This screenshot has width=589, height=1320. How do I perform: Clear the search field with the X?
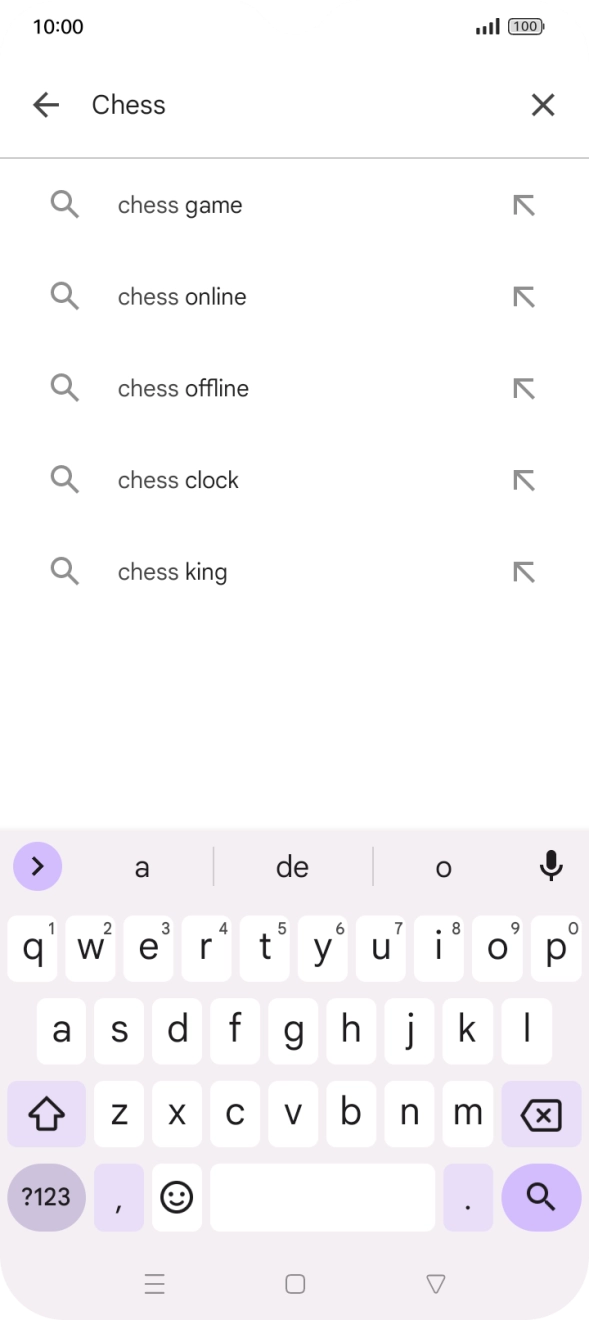(543, 104)
